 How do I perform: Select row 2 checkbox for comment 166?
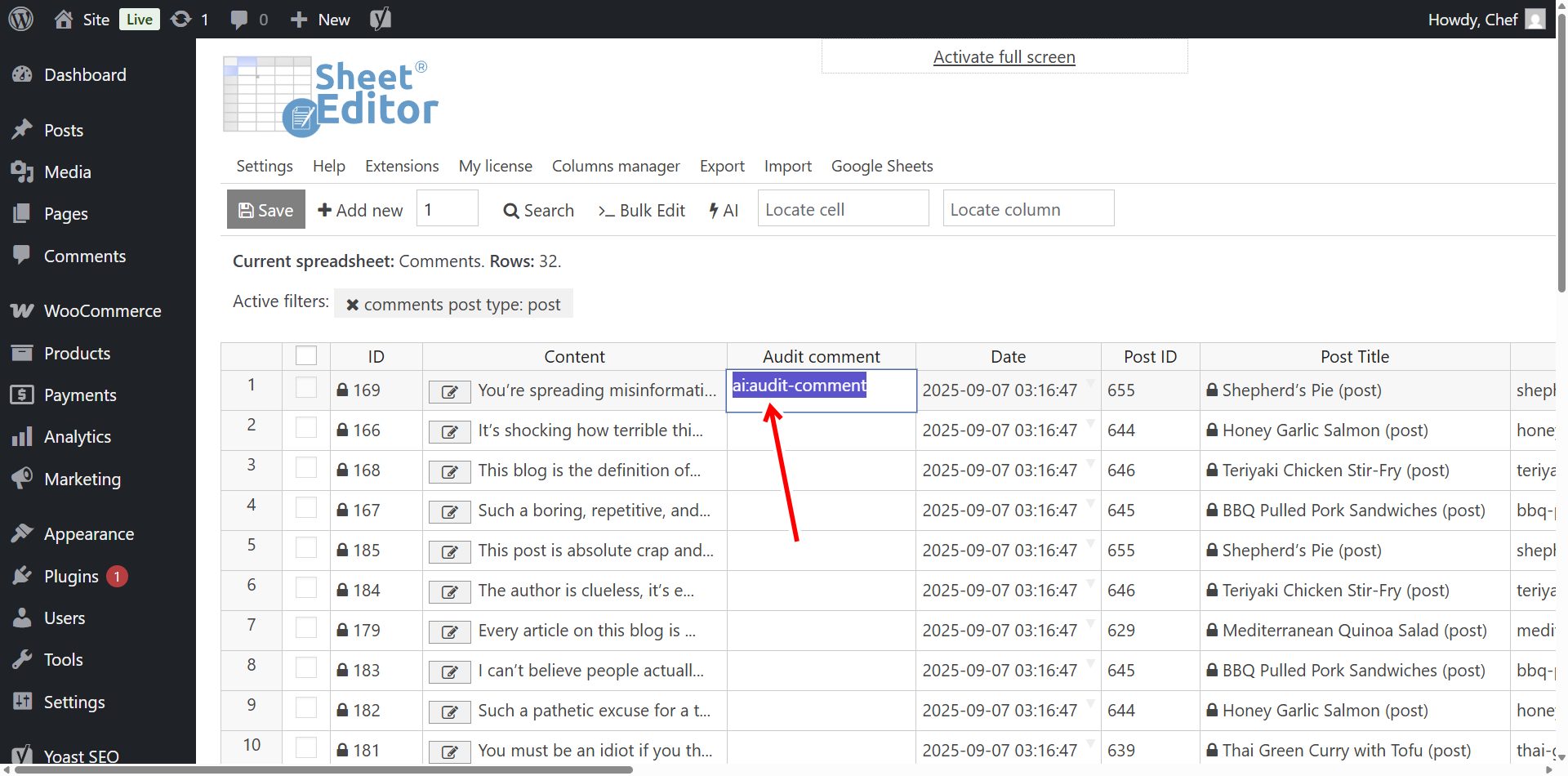click(x=306, y=427)
